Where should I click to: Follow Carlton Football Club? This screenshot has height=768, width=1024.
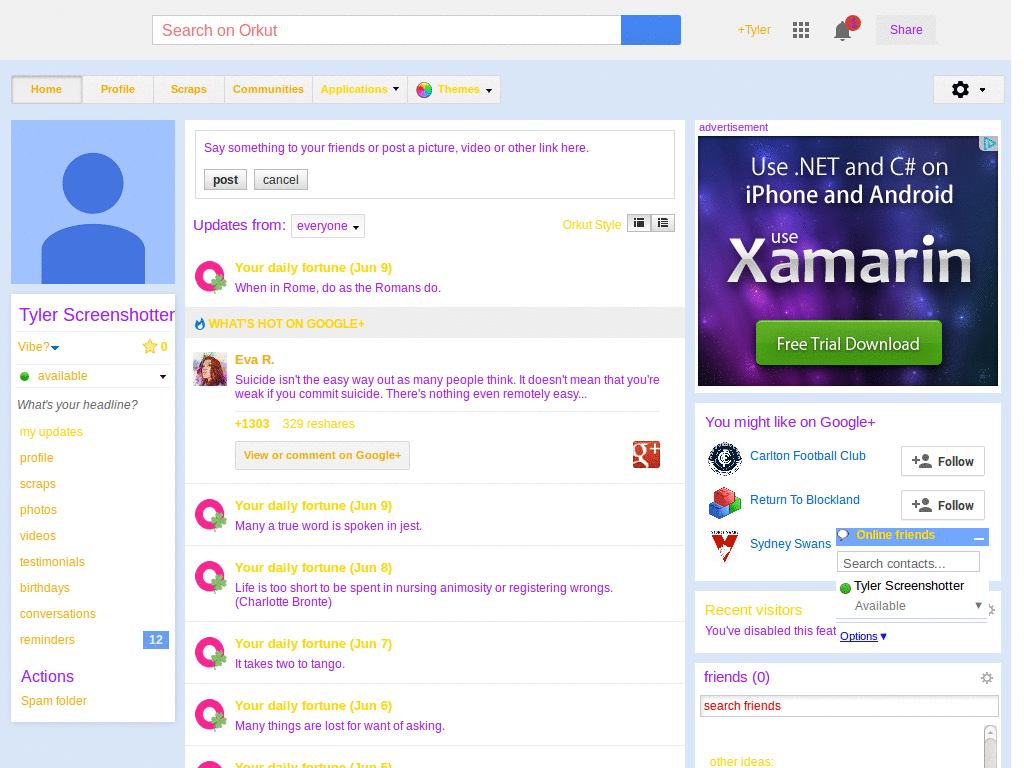click(942, 462)
